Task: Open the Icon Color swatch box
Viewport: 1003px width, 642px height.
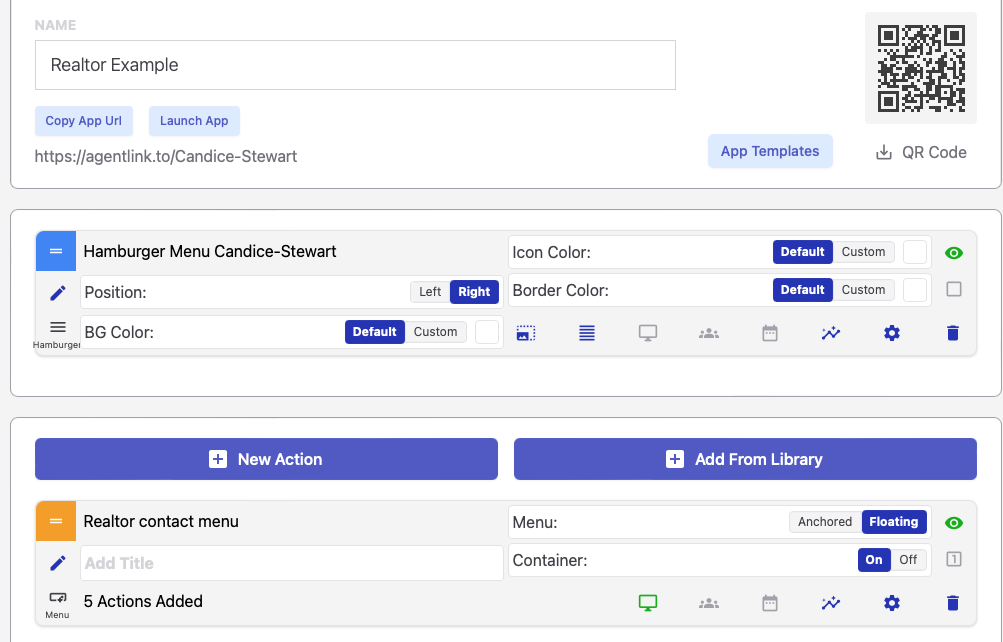Action: (915, 252)
